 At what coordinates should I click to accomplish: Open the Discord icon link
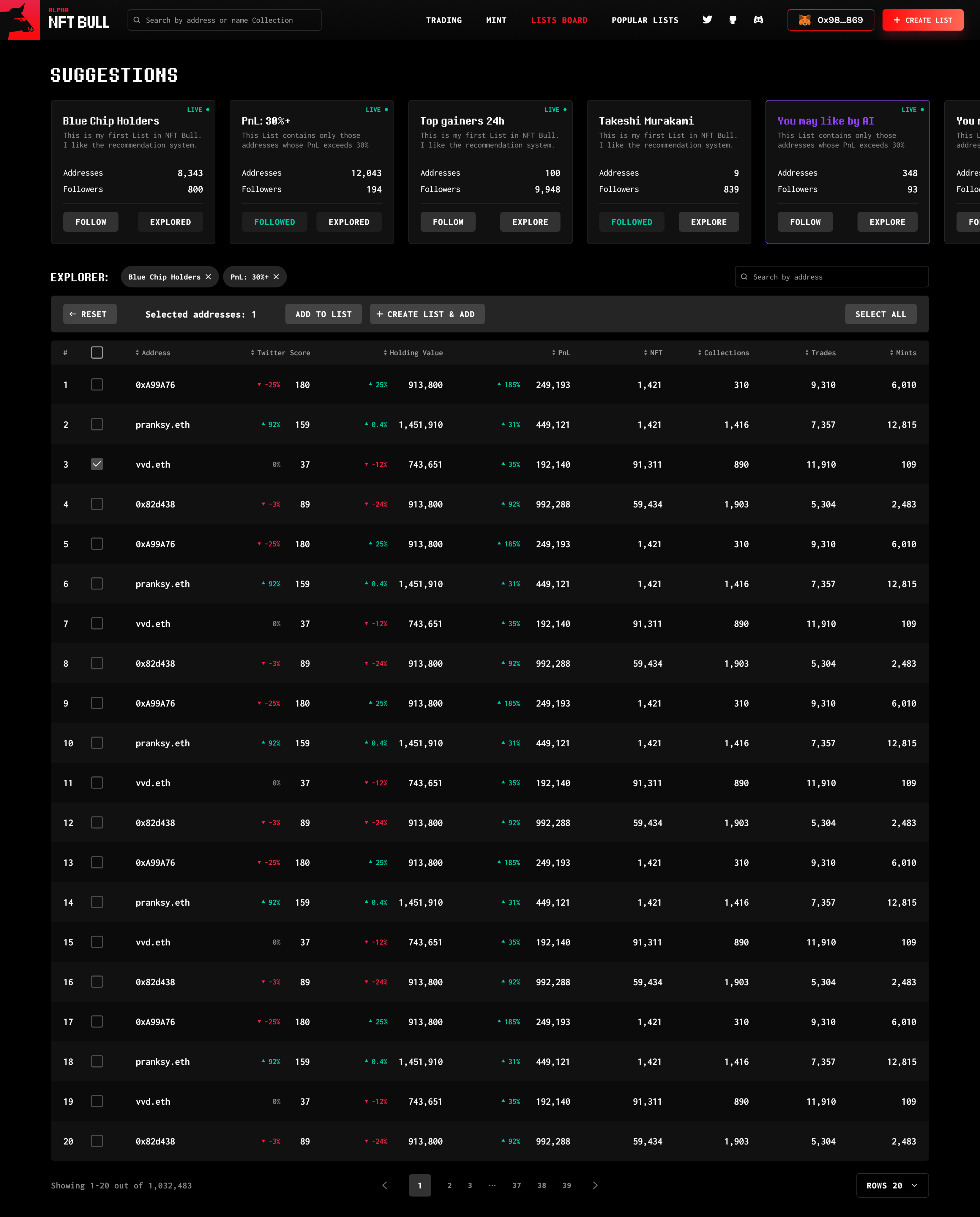758,20
